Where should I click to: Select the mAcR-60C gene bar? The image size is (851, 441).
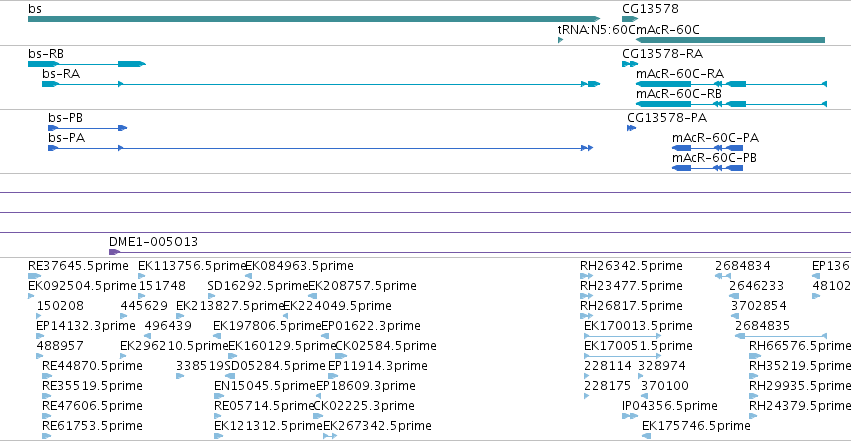coord(730,40)
